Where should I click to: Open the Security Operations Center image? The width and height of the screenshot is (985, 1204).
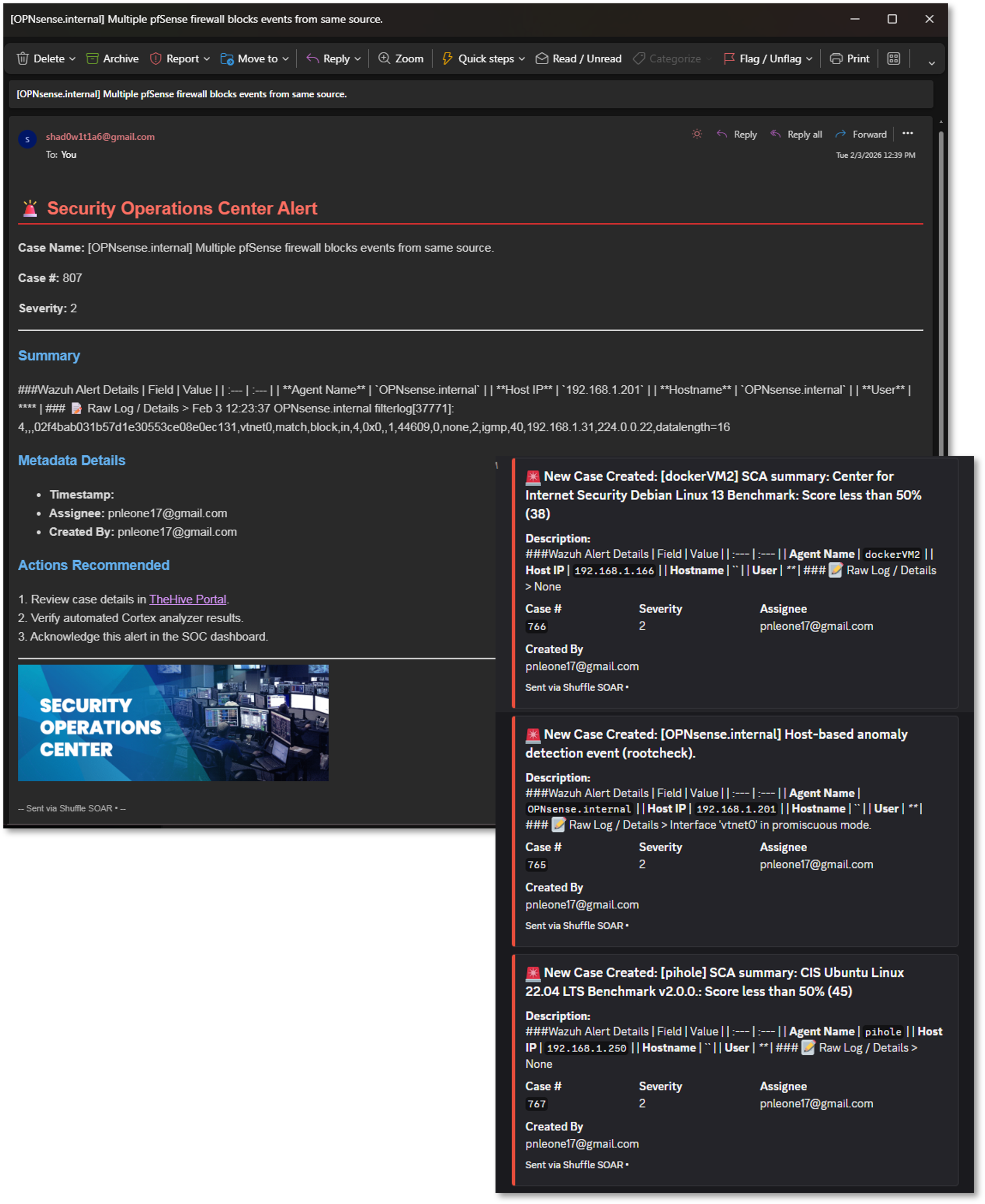click(x=173, y=723)
